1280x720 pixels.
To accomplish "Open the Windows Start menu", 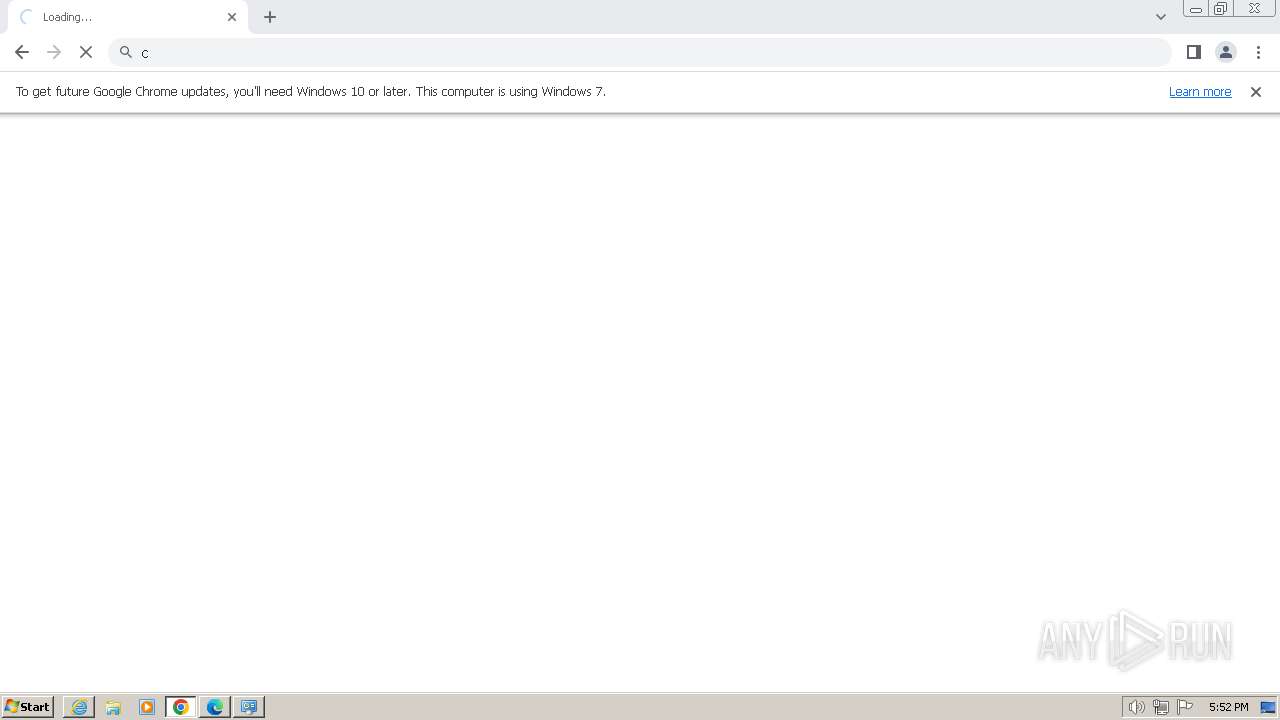I will (28, 706).
